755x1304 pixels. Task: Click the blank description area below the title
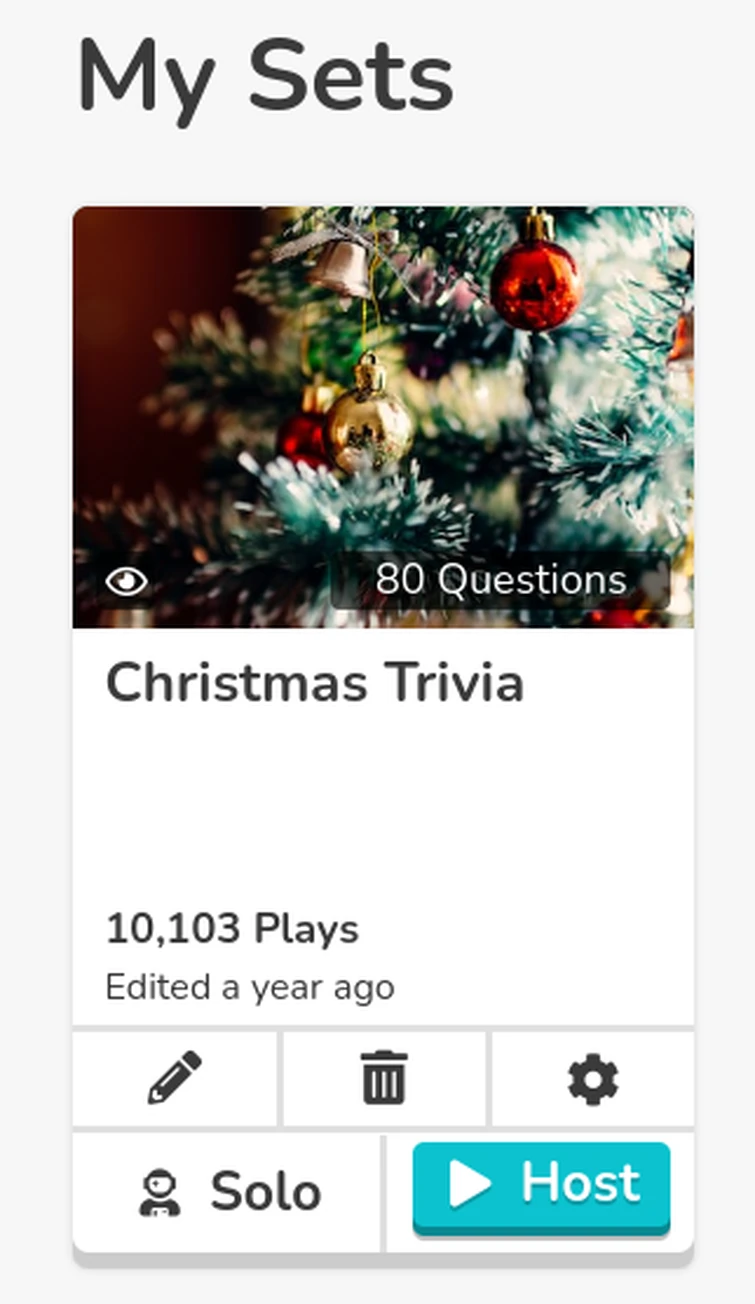[x=383, y=800]
